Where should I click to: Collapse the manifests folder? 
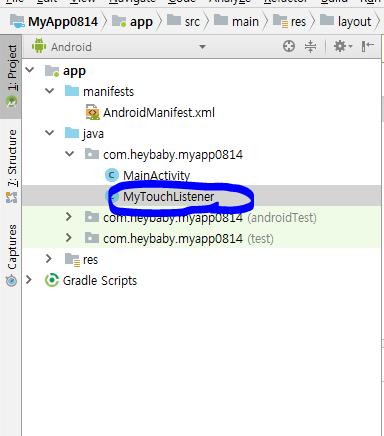[50, 91]
